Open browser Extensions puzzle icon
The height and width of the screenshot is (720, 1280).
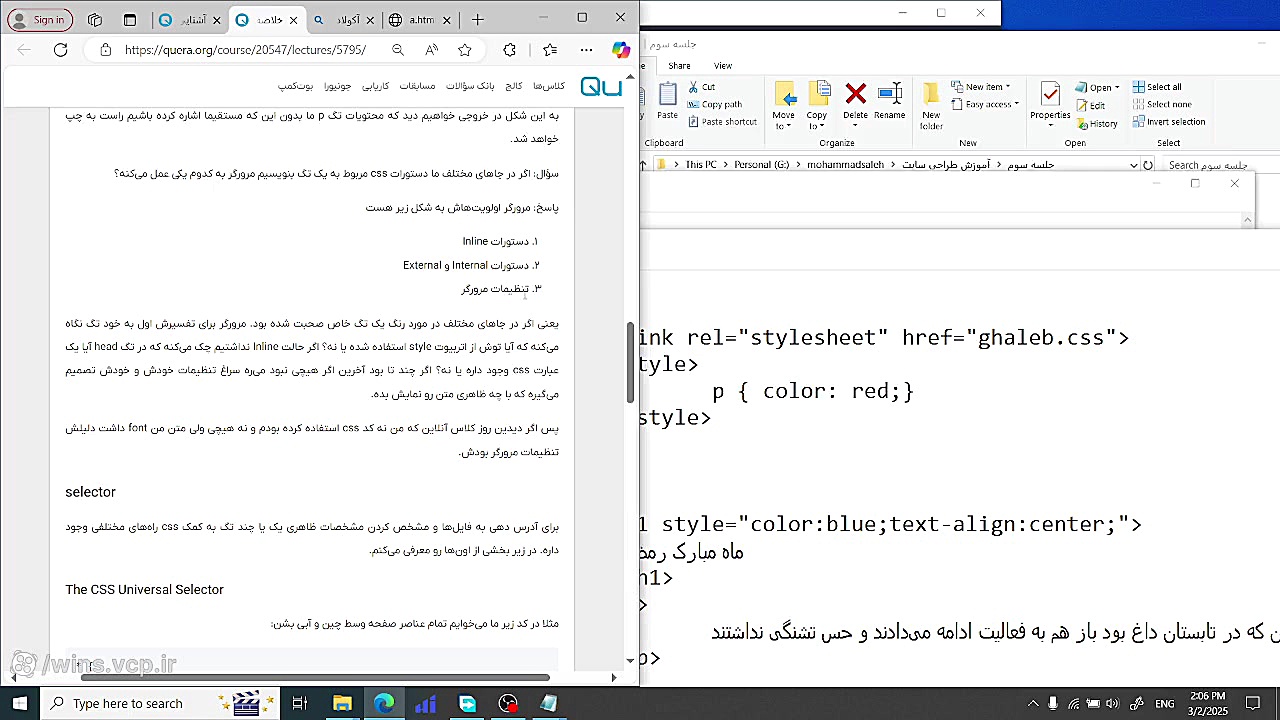pyautogui.click(x=510, y=50)
